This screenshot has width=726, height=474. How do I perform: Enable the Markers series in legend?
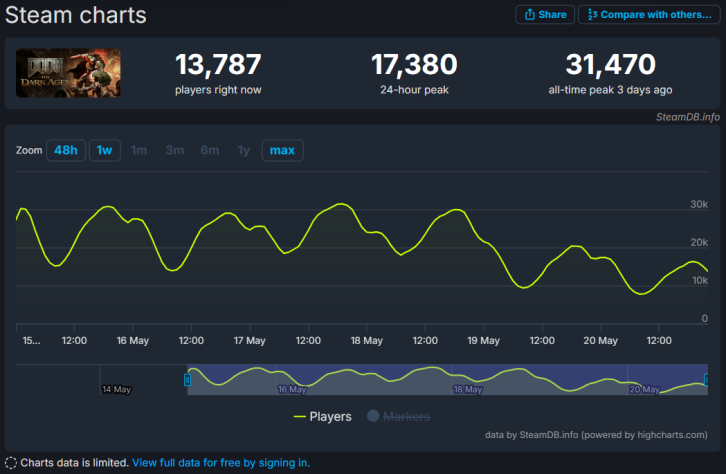(x=399, y=417)
